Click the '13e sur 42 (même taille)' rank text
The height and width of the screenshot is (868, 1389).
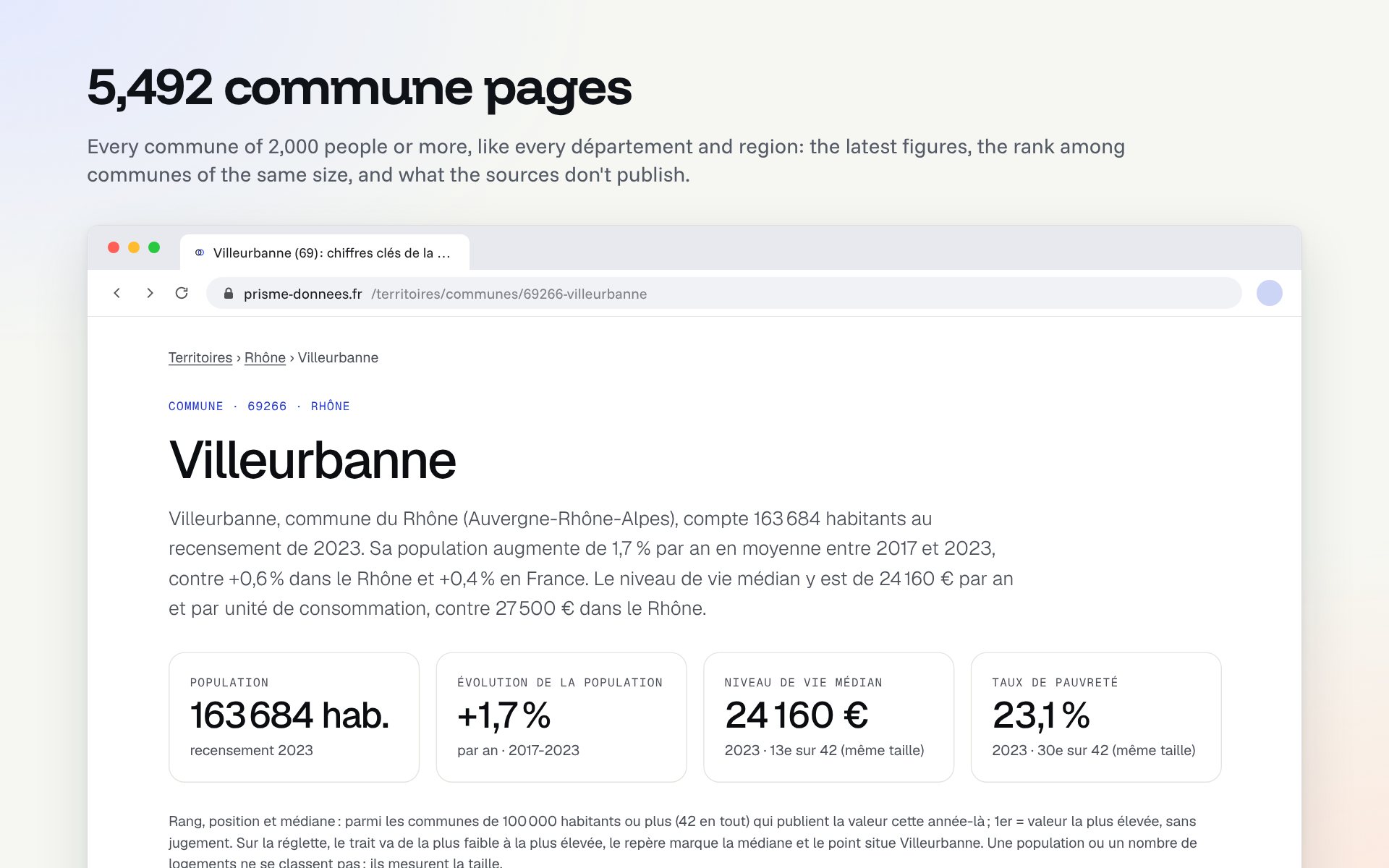click(x=847, y=750)
